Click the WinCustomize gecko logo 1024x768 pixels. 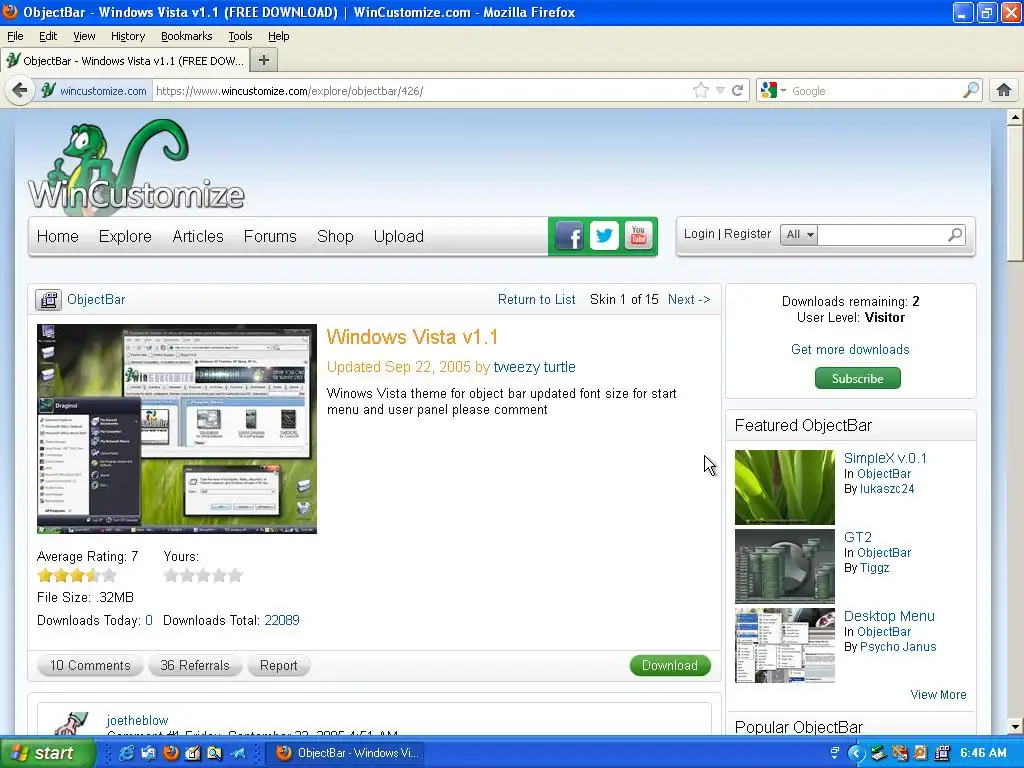pos(136,165)
